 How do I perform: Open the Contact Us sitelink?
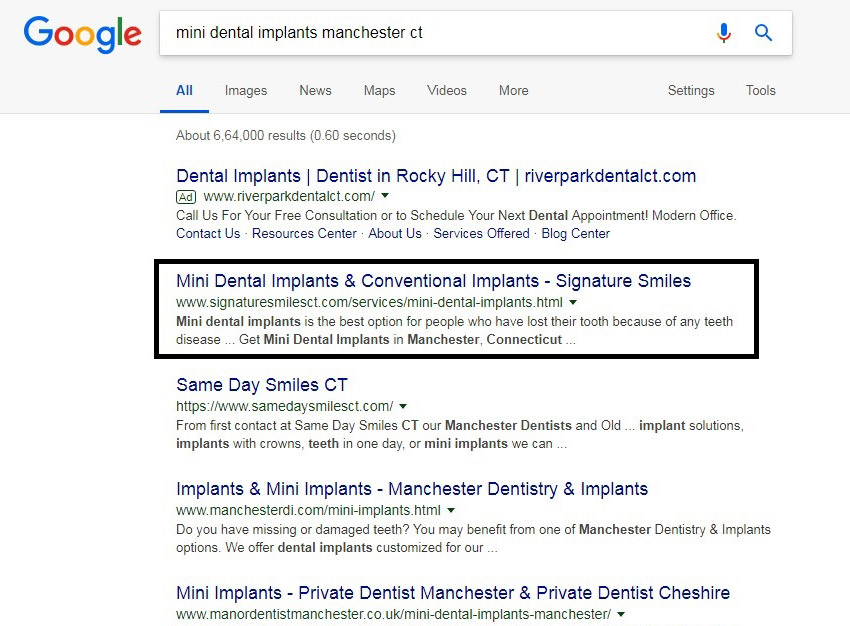[x=208, y=234]
